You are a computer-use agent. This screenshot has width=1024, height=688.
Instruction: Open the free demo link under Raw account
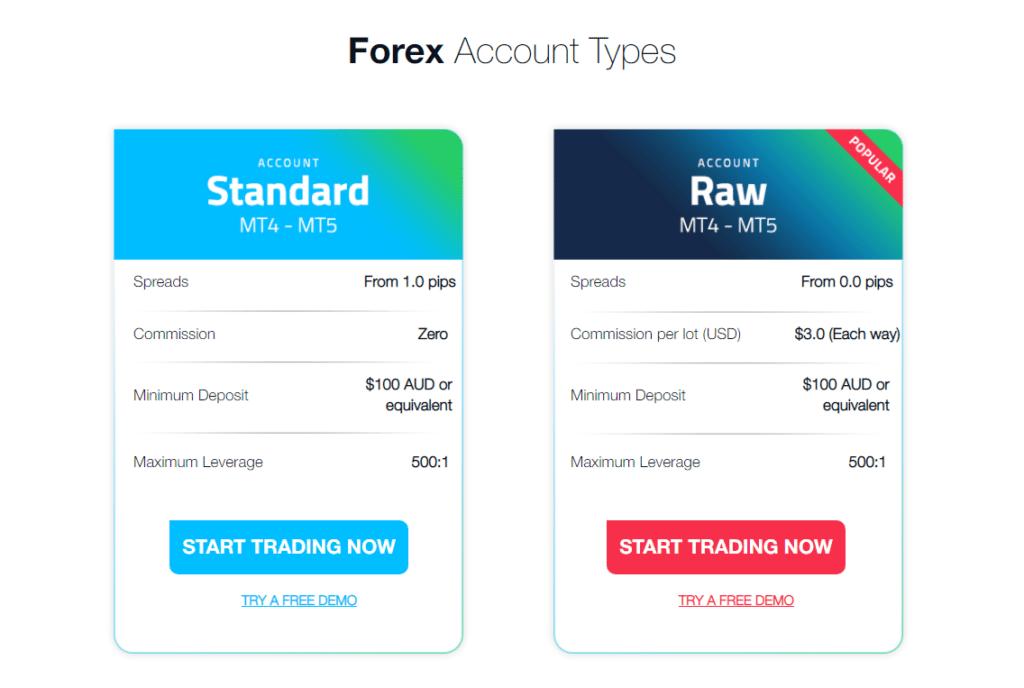(735, 600)
